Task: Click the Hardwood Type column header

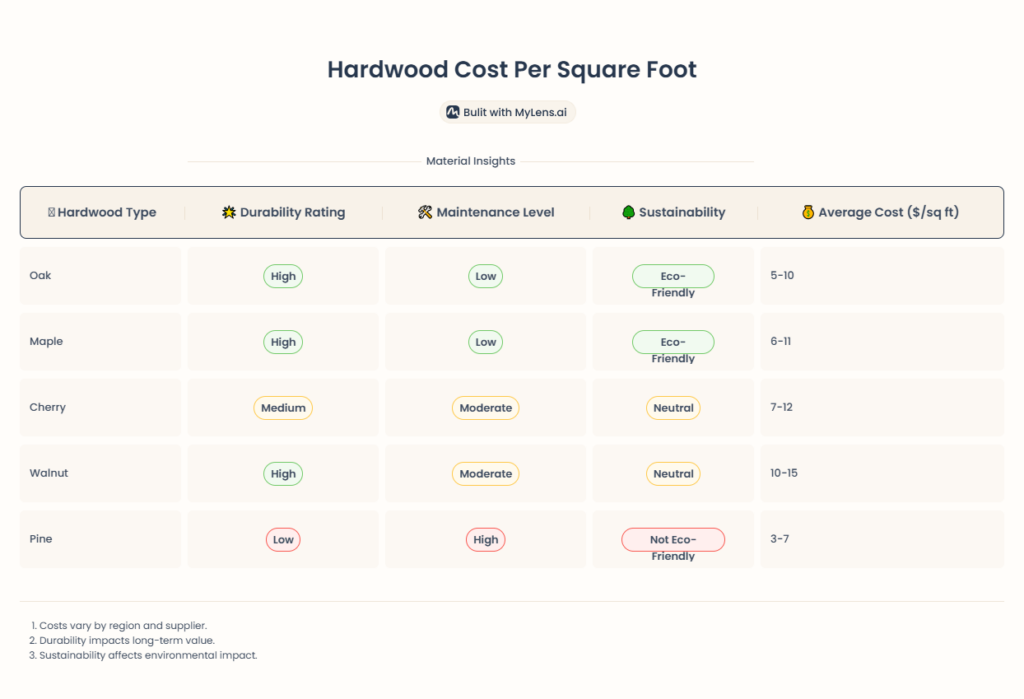Action: point(102,212)
